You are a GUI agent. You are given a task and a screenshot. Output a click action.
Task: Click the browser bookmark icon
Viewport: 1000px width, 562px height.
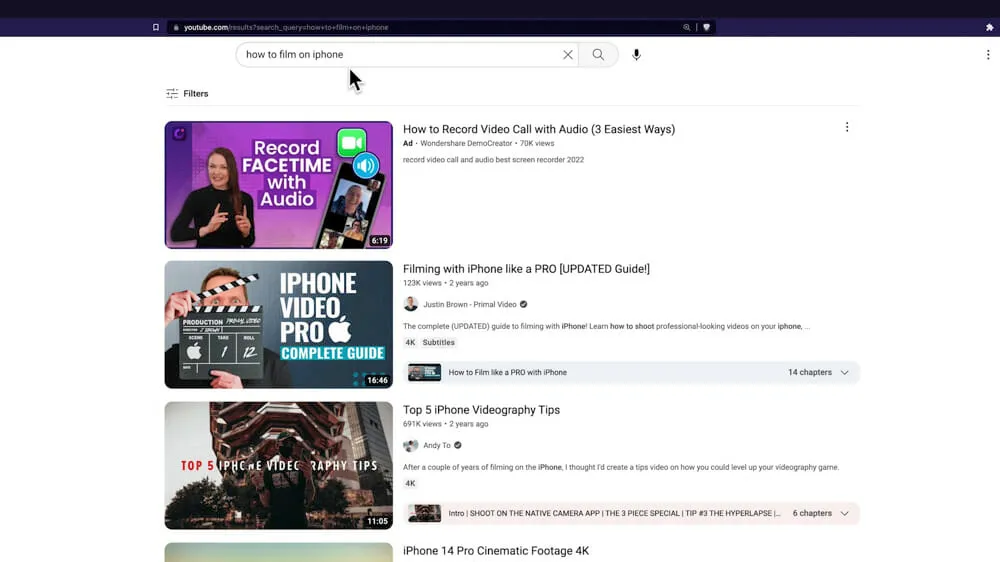[156, 27]
